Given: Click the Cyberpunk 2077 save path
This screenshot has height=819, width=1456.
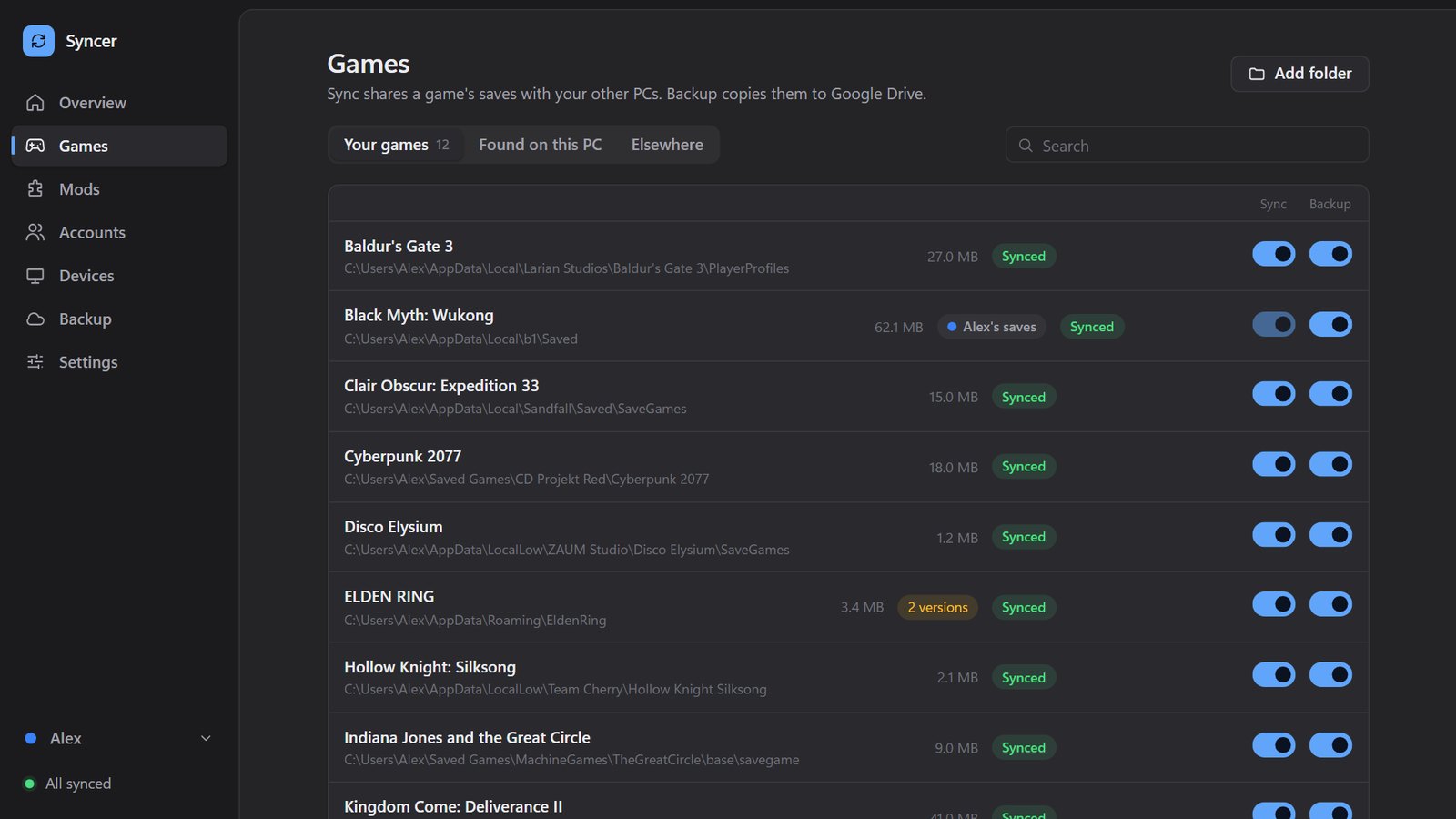Looking at the screenshot, I should pos(526,479).
